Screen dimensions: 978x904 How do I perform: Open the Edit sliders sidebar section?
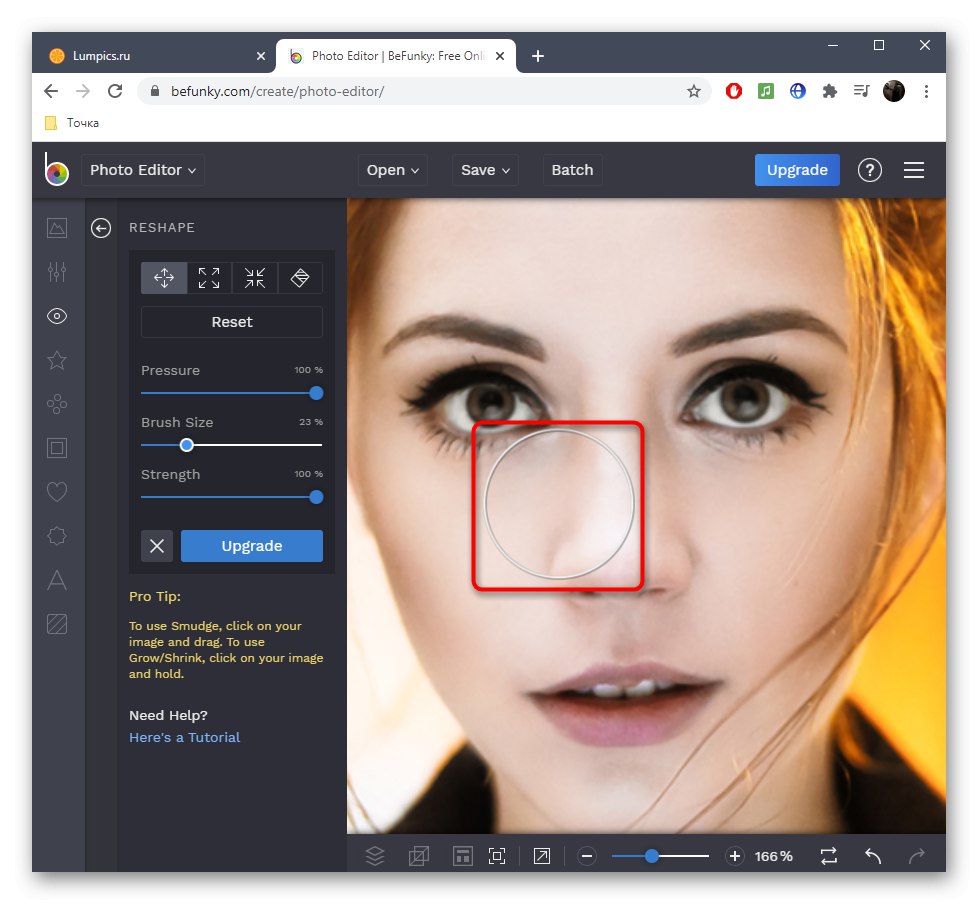tap(57, 272)
